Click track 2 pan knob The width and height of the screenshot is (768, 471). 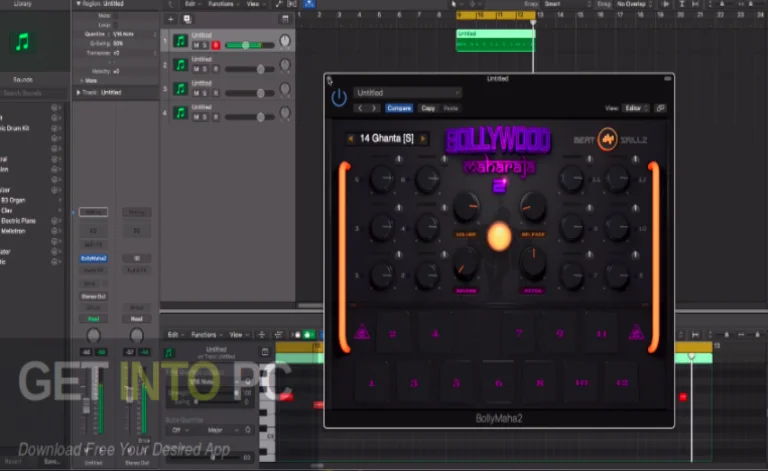click(285, 65)
